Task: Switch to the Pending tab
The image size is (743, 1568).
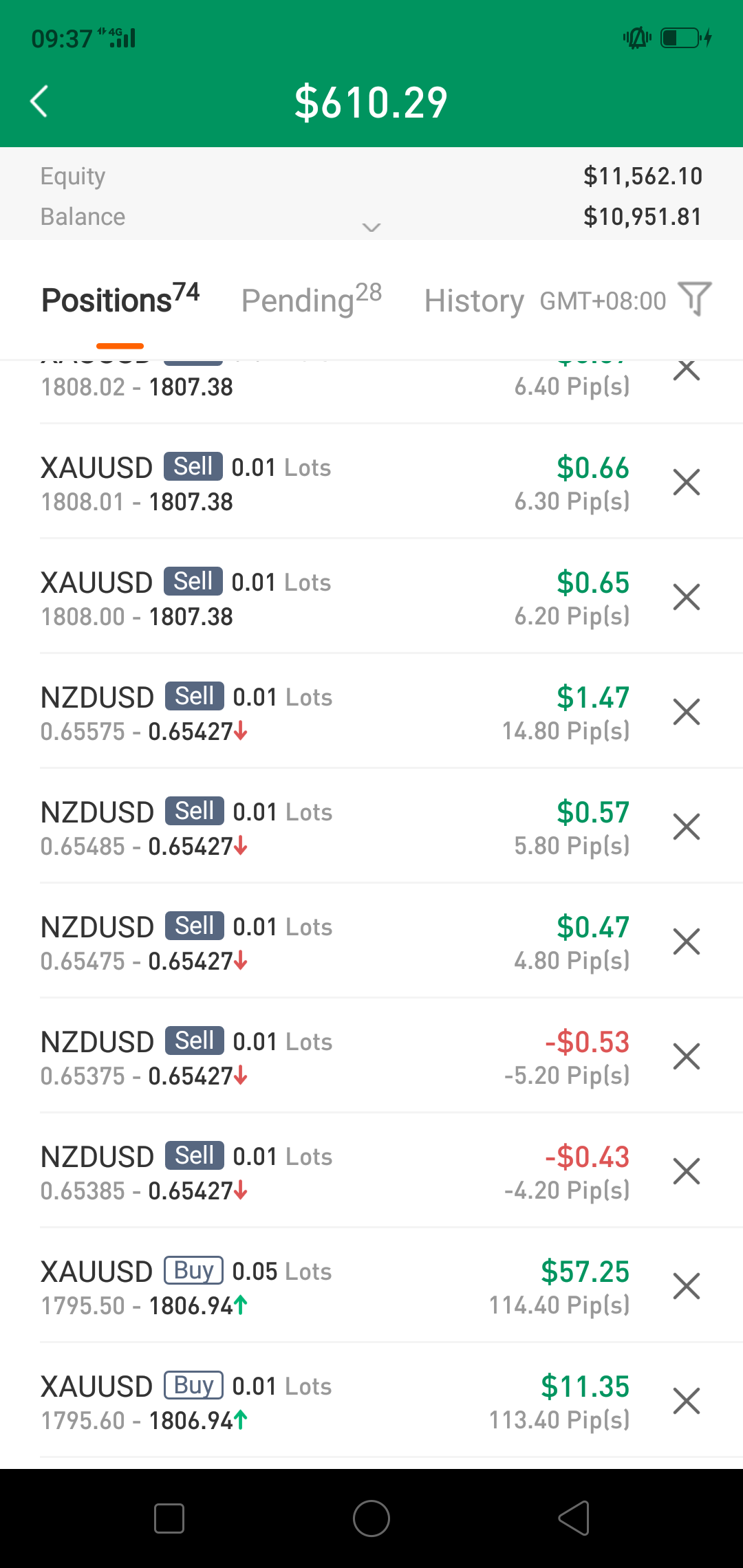Action: (x=311, y=300)
